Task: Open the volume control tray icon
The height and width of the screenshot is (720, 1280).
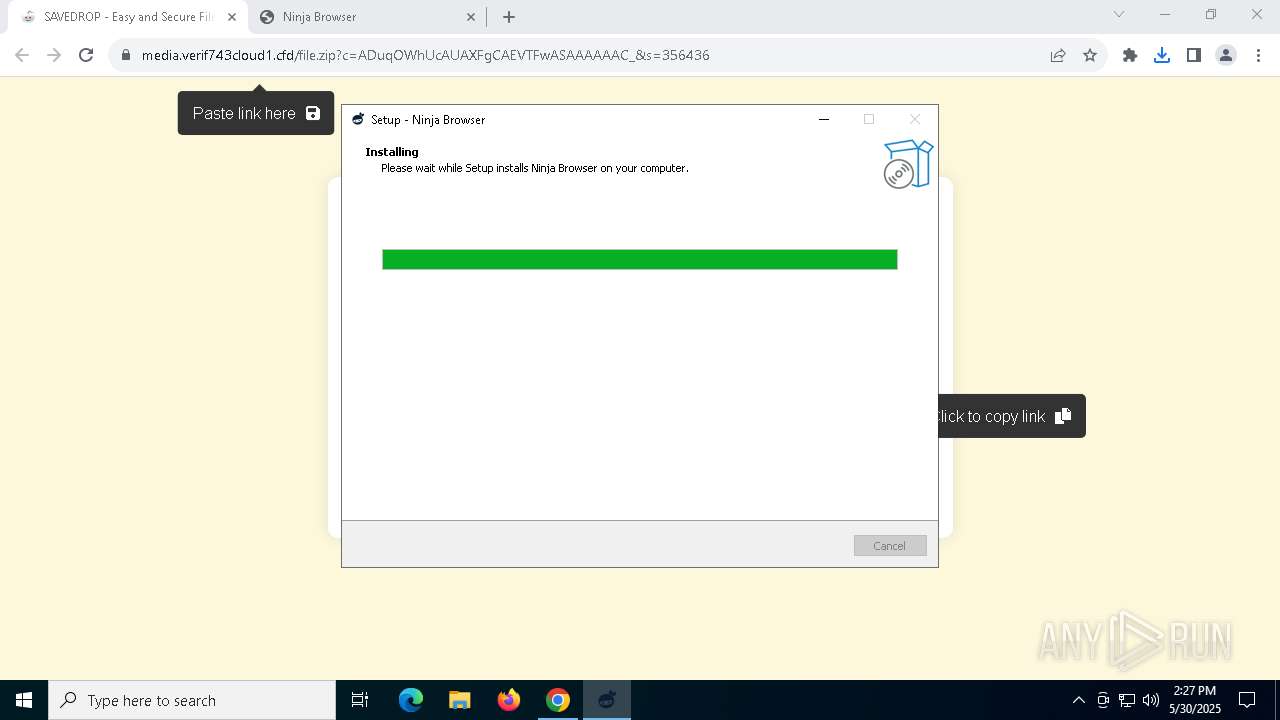Action: 1151,700
